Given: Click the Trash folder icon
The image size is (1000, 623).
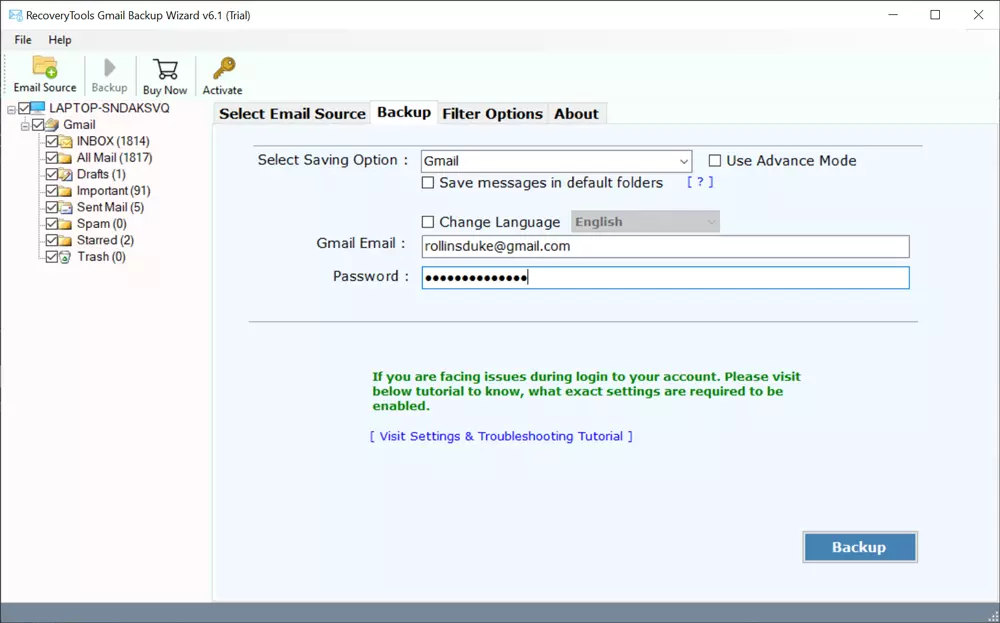Looking at the screenshot, I should coord(66,257).
